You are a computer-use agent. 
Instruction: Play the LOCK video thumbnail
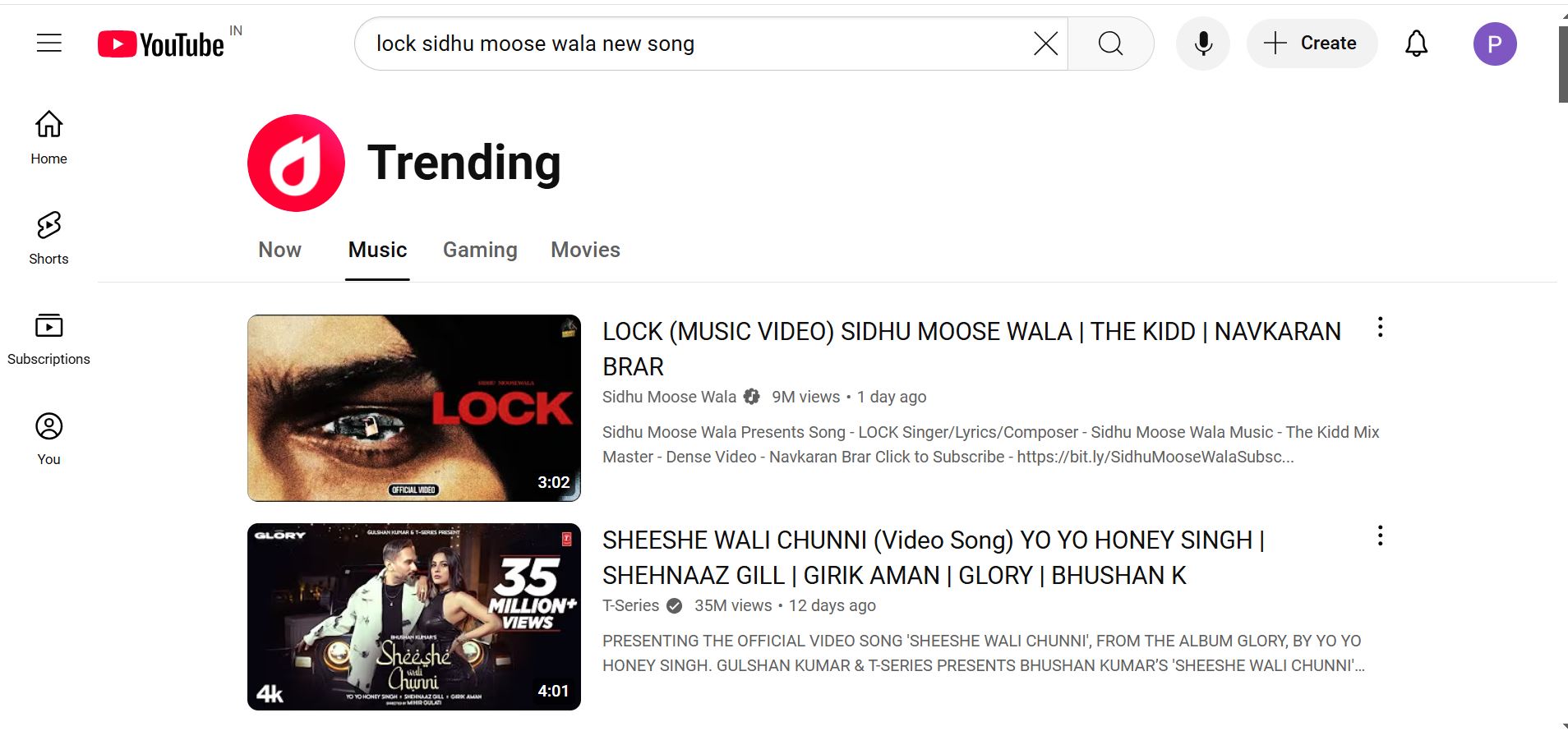[x=414, y=407]
